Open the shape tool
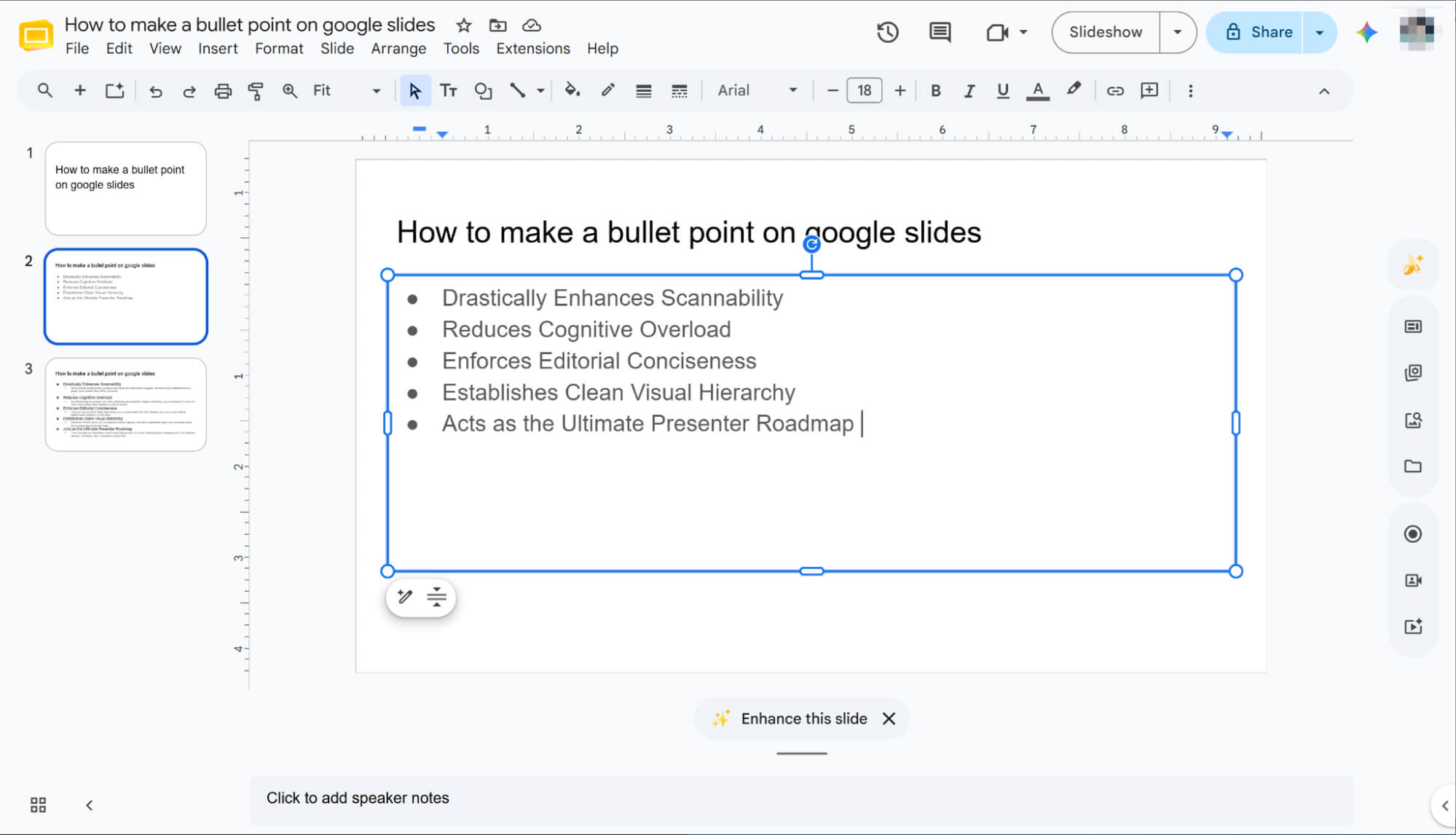This screenshot has width=1456, height=835. click(x=483, y=90)
